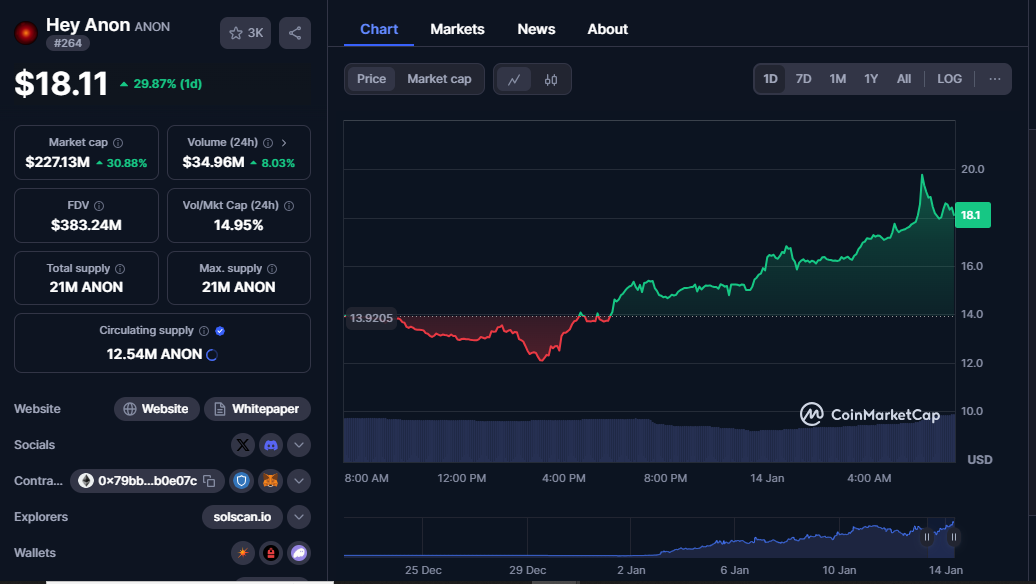
Task: Open the Discord community icon
Action: coord(270,445)
